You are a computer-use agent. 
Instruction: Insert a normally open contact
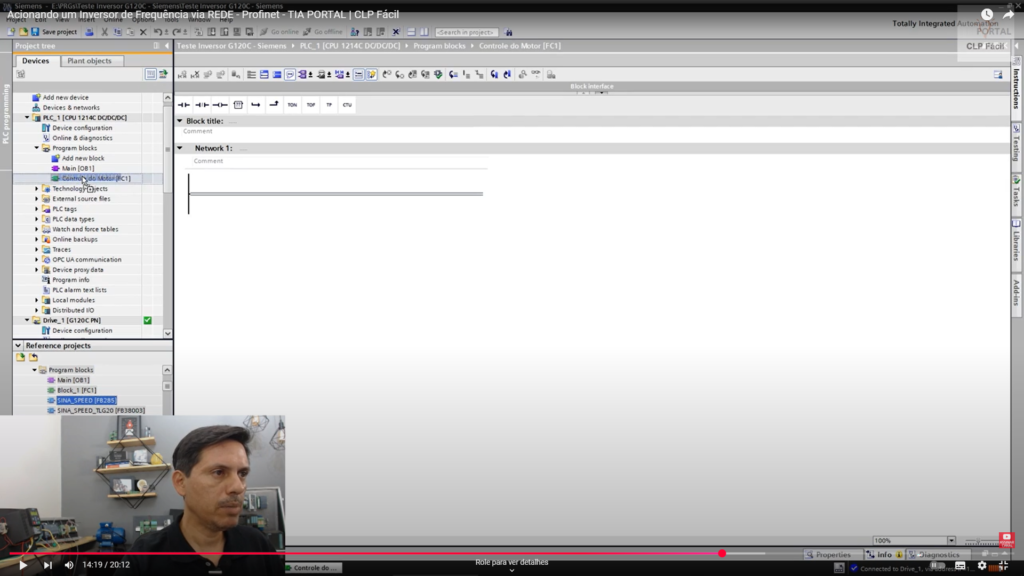pos(184,104)
